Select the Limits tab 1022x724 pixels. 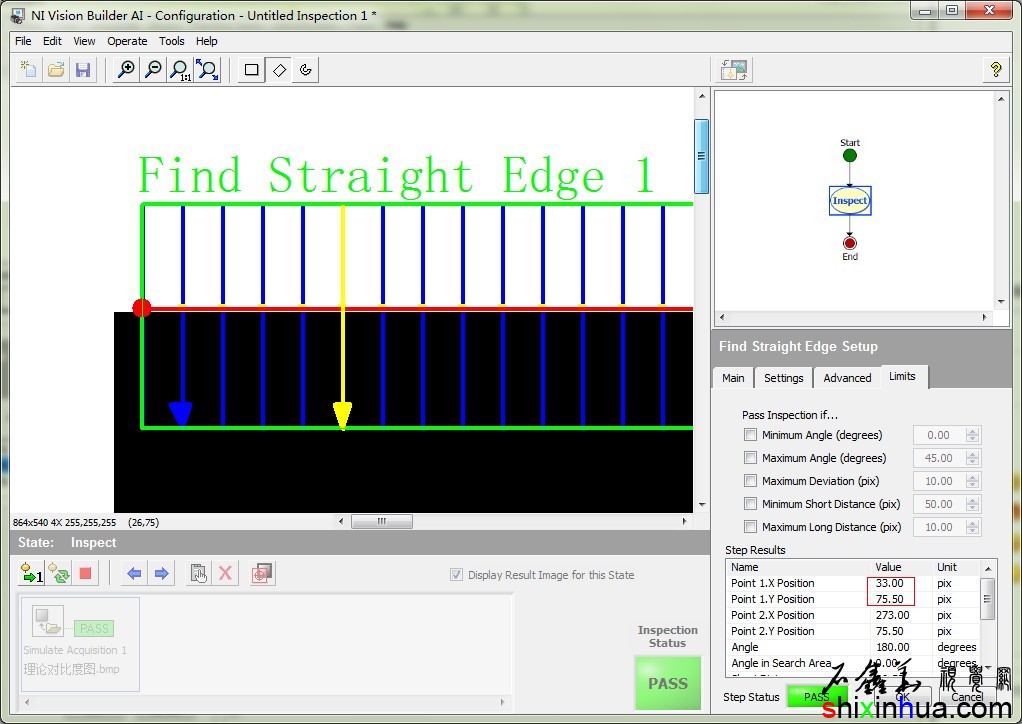click(x=903, y=376)
